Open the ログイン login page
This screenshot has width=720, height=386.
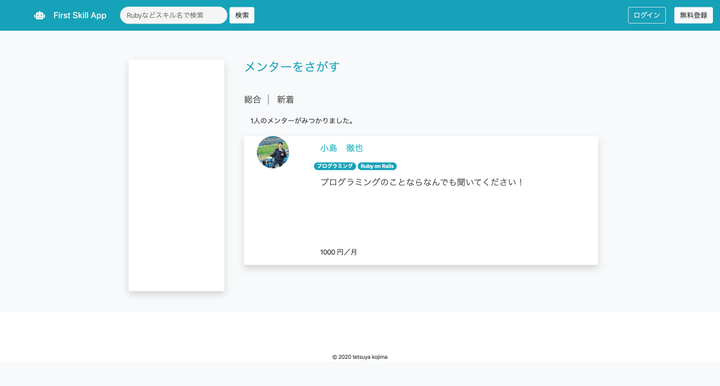647,15
